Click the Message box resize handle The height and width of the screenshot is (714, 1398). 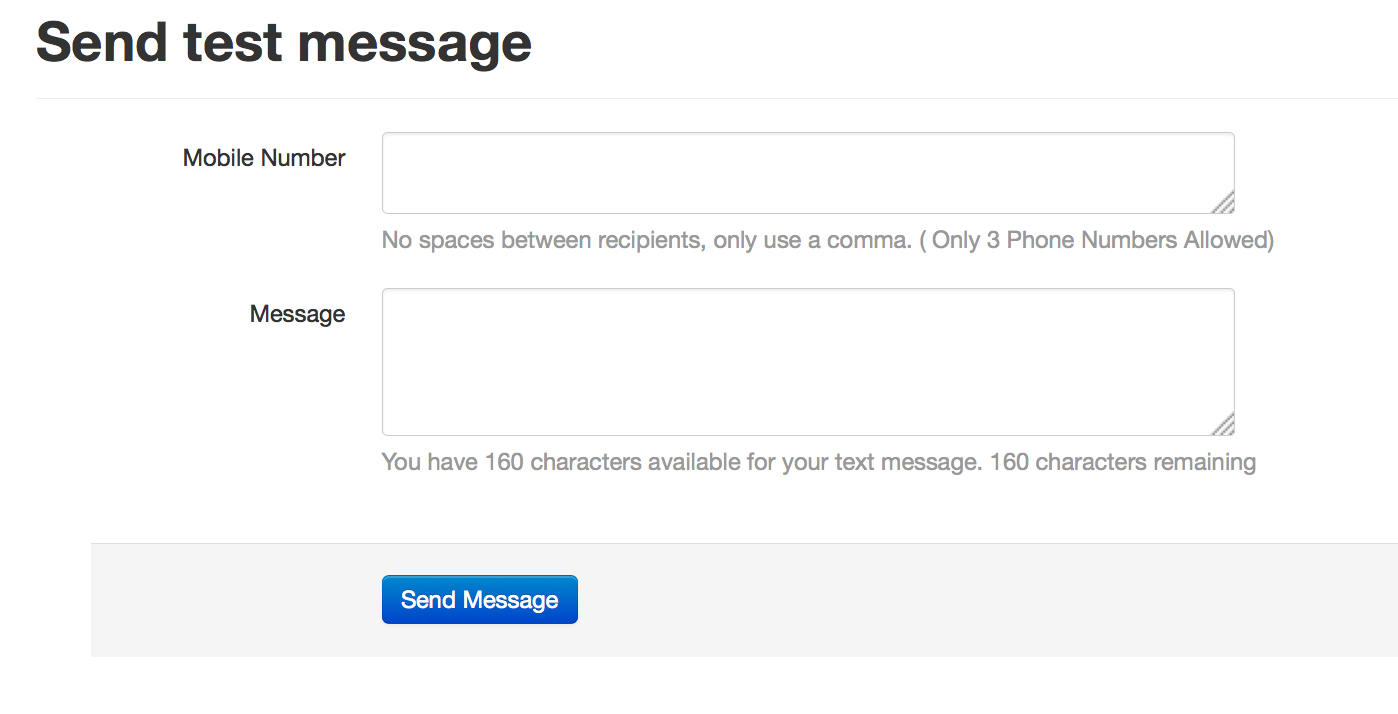point(1224,425)
